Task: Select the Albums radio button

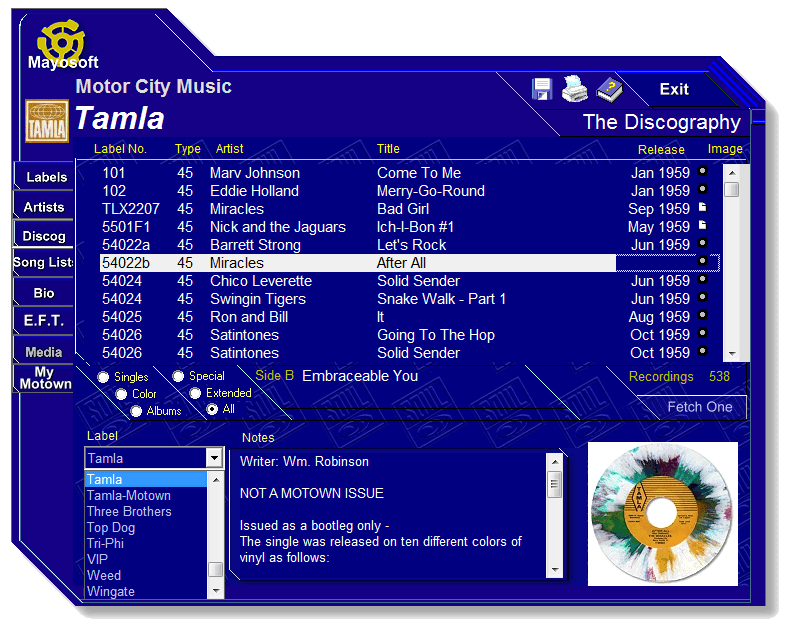Action: [136, 411]
